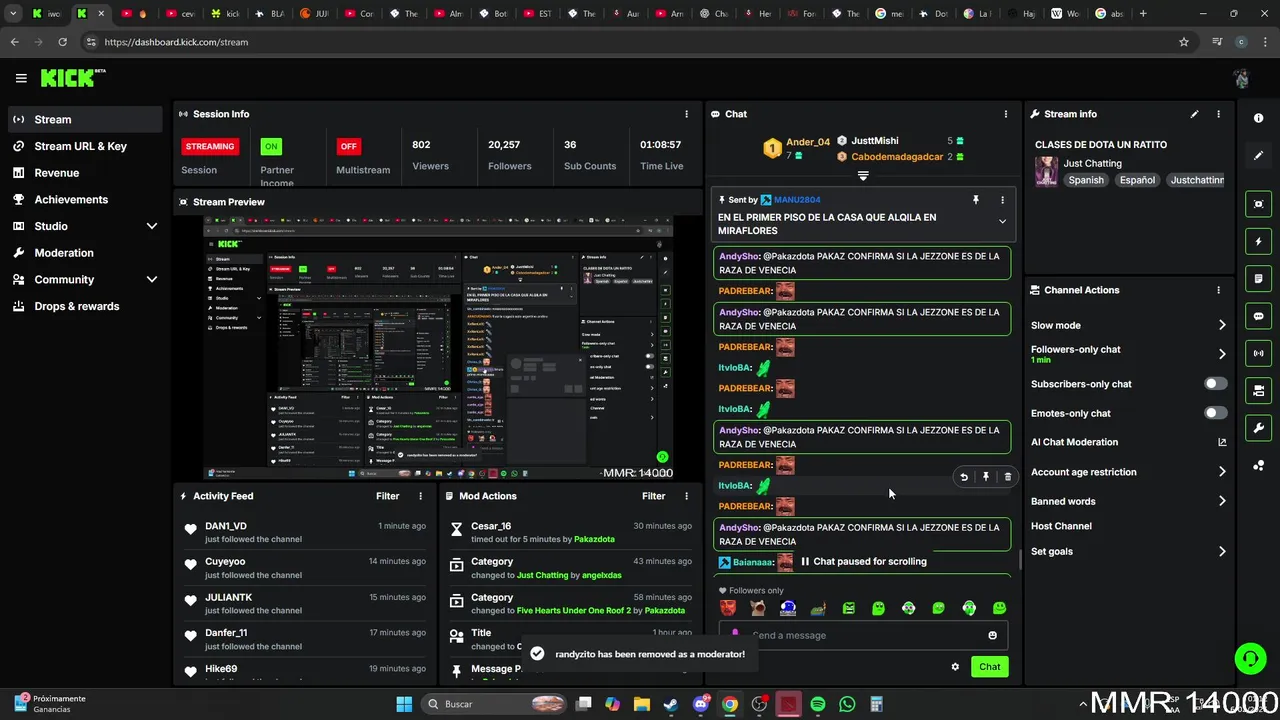Image resolution: width=1280 pixels, height=720 pixels.
Task: Toggle lightning activity widget icon
Action: click(1258, 241)
